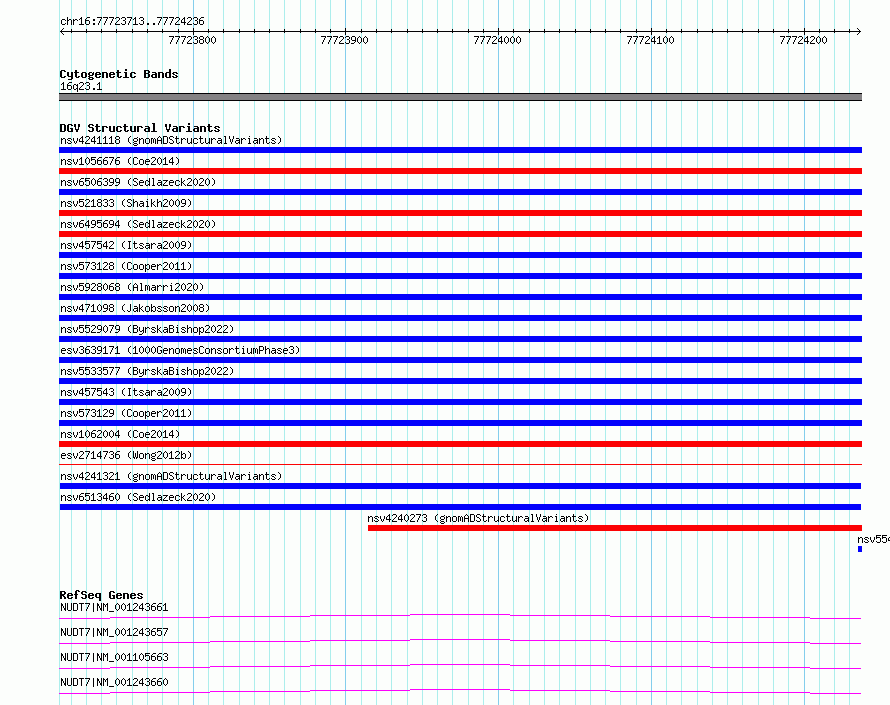Click the nsv4240273 gnomADStructuralVariants label
Image resolution: width=890 pixels, height=705 pixels.
coord(478,518)
